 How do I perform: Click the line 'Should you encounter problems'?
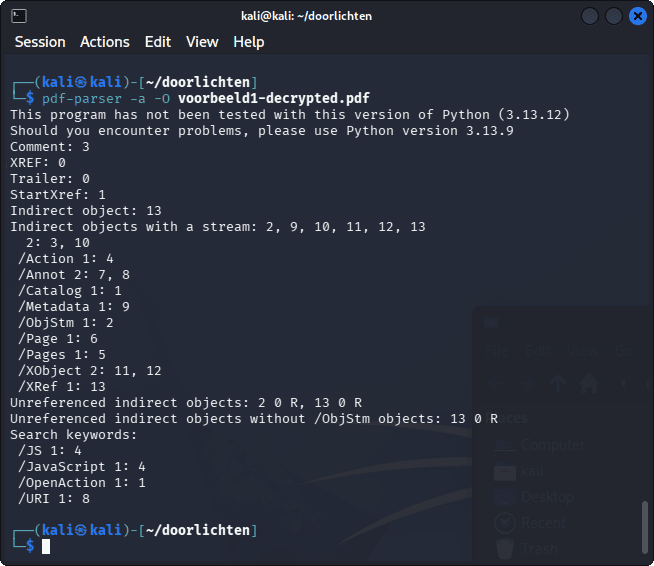coord(262,131)
